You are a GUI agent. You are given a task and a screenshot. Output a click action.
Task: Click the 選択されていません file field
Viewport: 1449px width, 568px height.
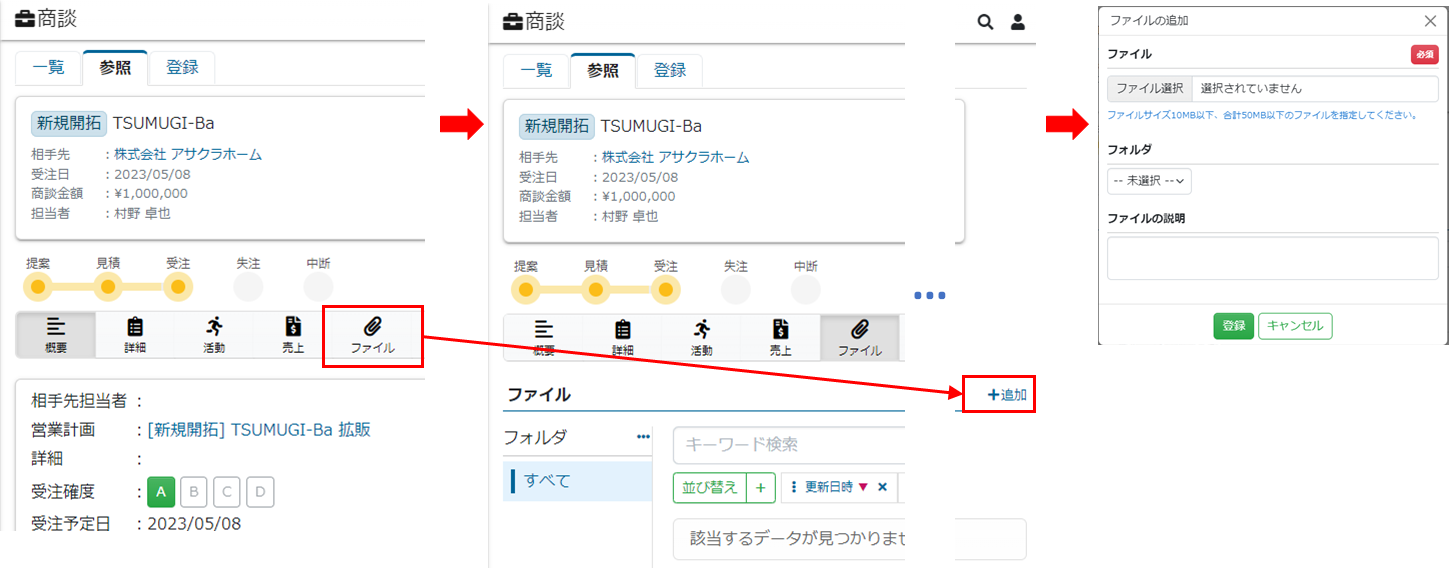(1315, 88)
